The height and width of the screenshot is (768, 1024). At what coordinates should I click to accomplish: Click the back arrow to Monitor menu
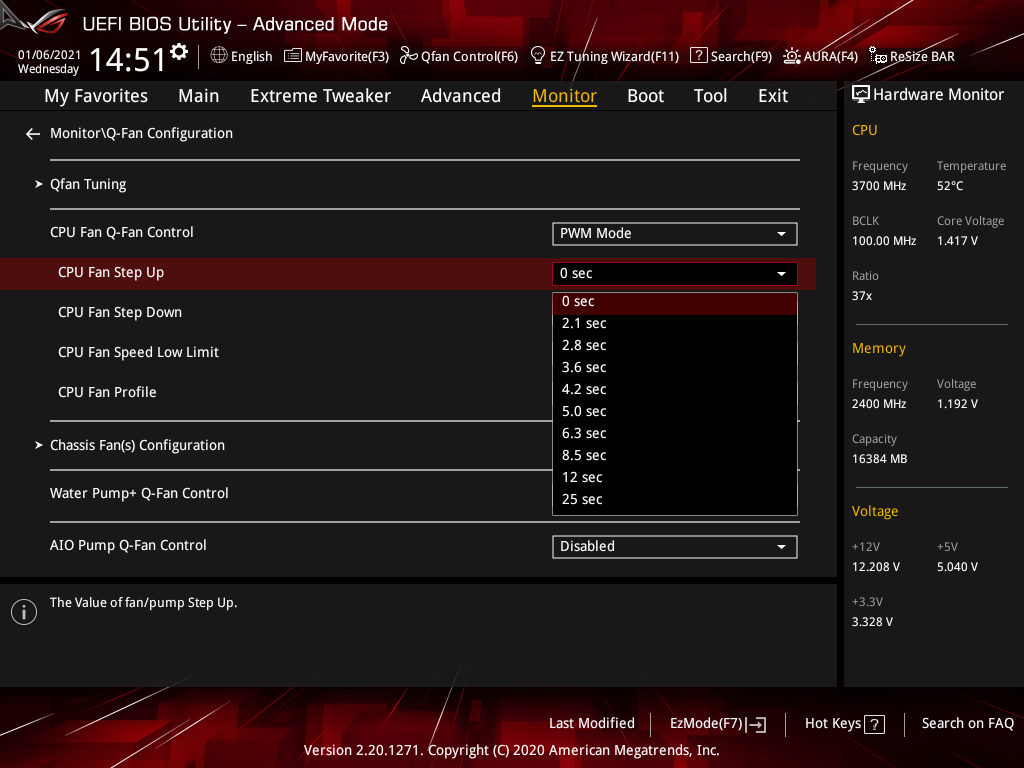(x=33, y=134)
